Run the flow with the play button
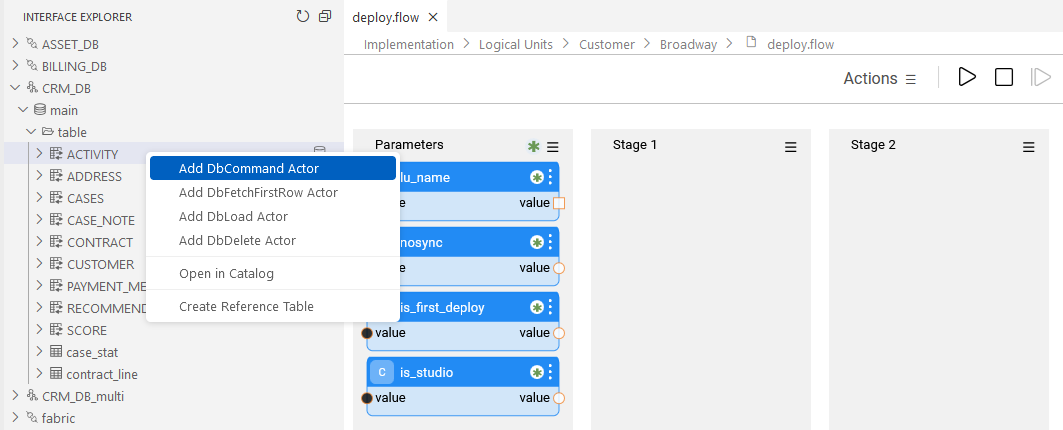This screenshot has height=430, width=1063. (x=967, y=77)
